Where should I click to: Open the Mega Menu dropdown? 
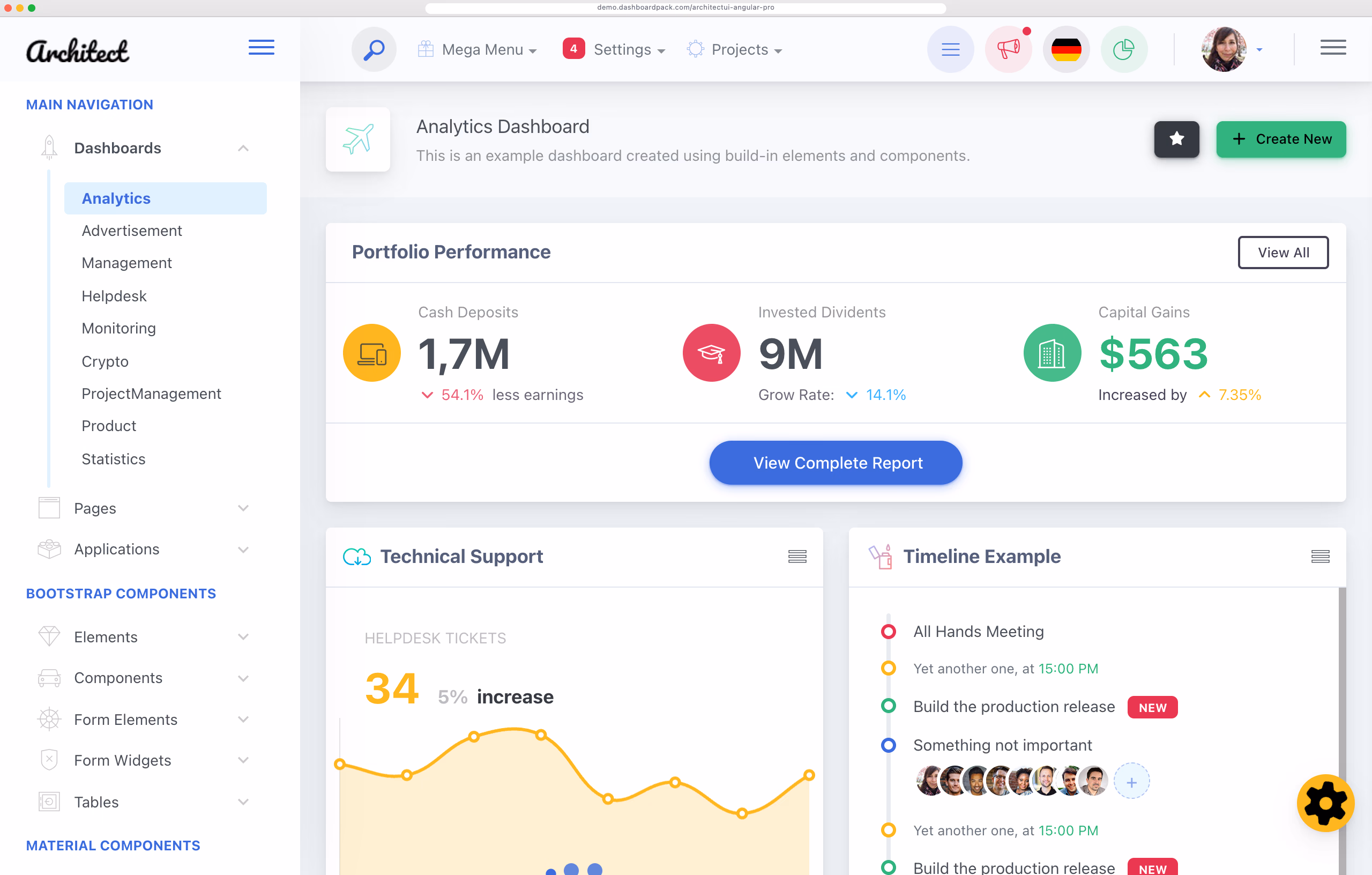[478, 50]
